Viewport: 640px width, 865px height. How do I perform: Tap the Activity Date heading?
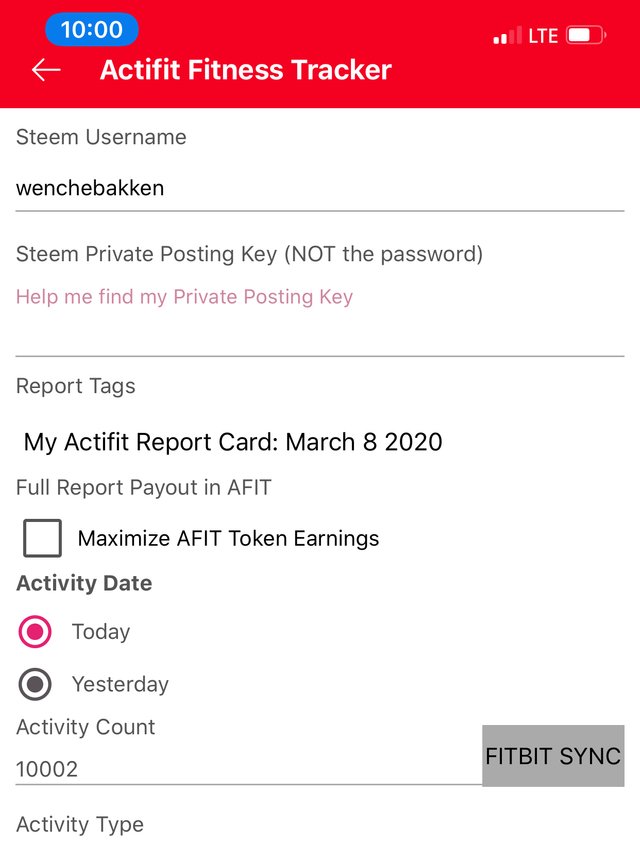click(x=84, y=583)
